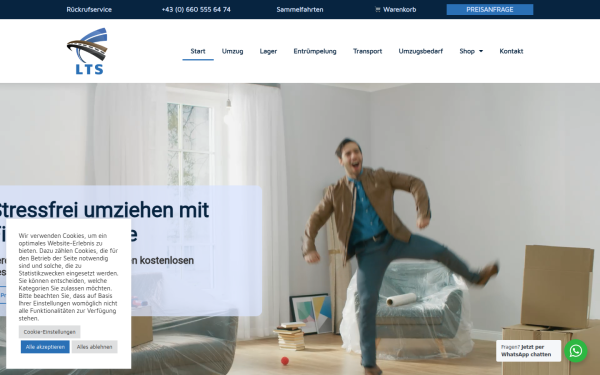The height and width of the screenshot is (375, 600).
Task: Click the Rückrufservice link
Action: [x=89, y=10]
